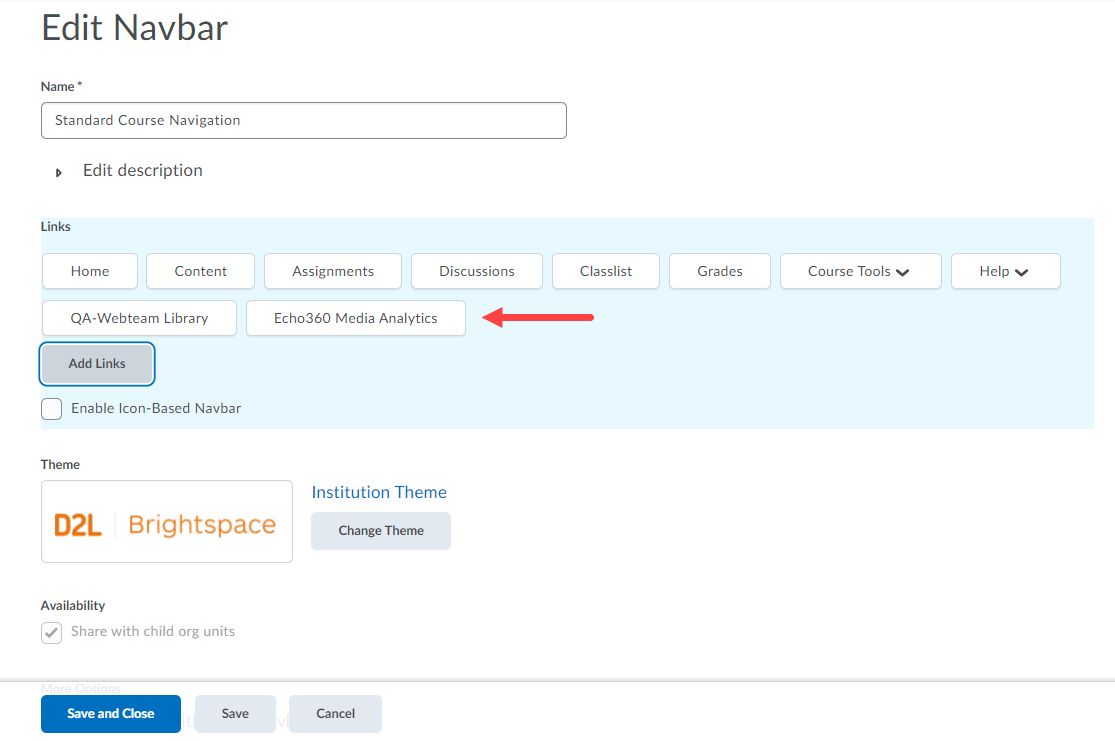Open the Course Tools dropdown chevron
This screenshot has width=1115, height=741.
point(903,272)
